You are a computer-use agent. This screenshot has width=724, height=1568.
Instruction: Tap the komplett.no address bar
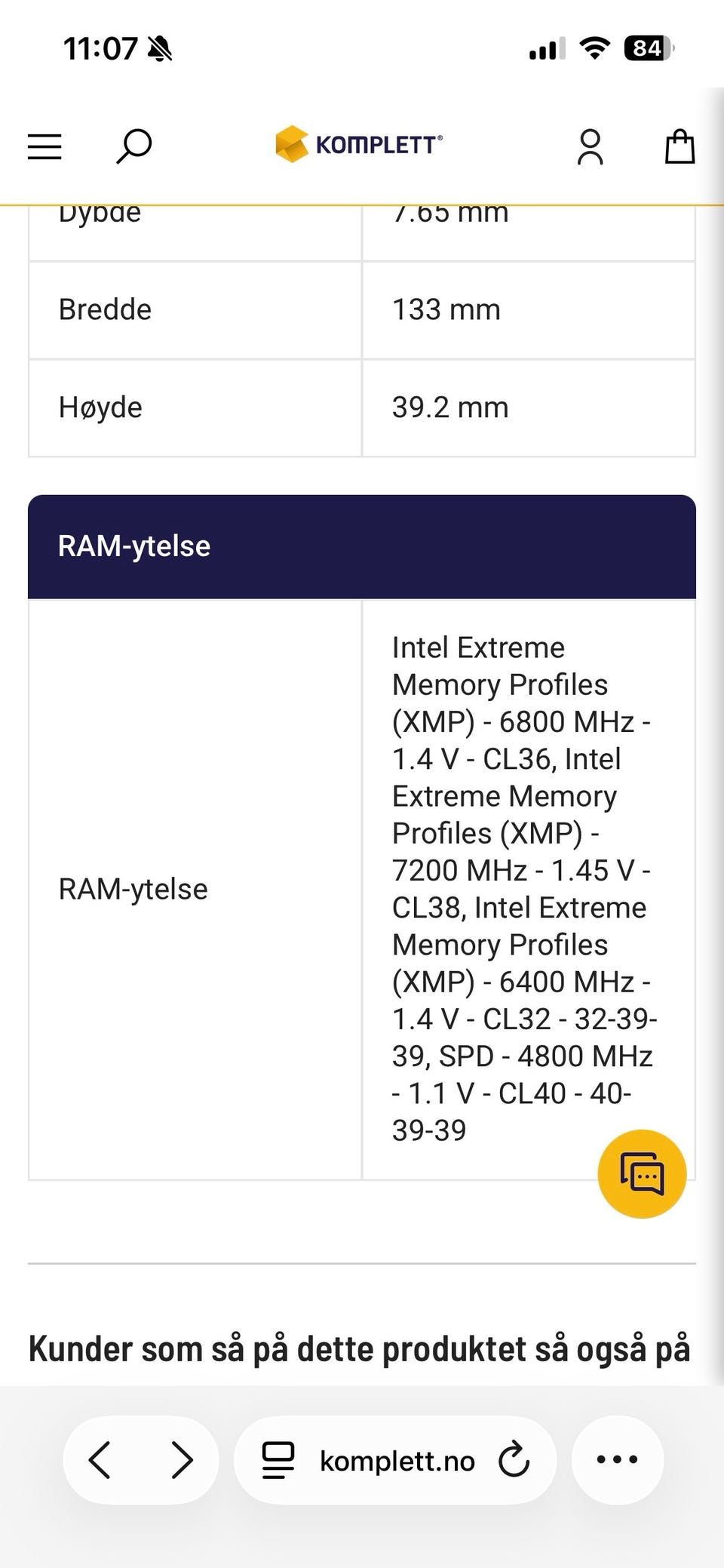click(397, 1461)
